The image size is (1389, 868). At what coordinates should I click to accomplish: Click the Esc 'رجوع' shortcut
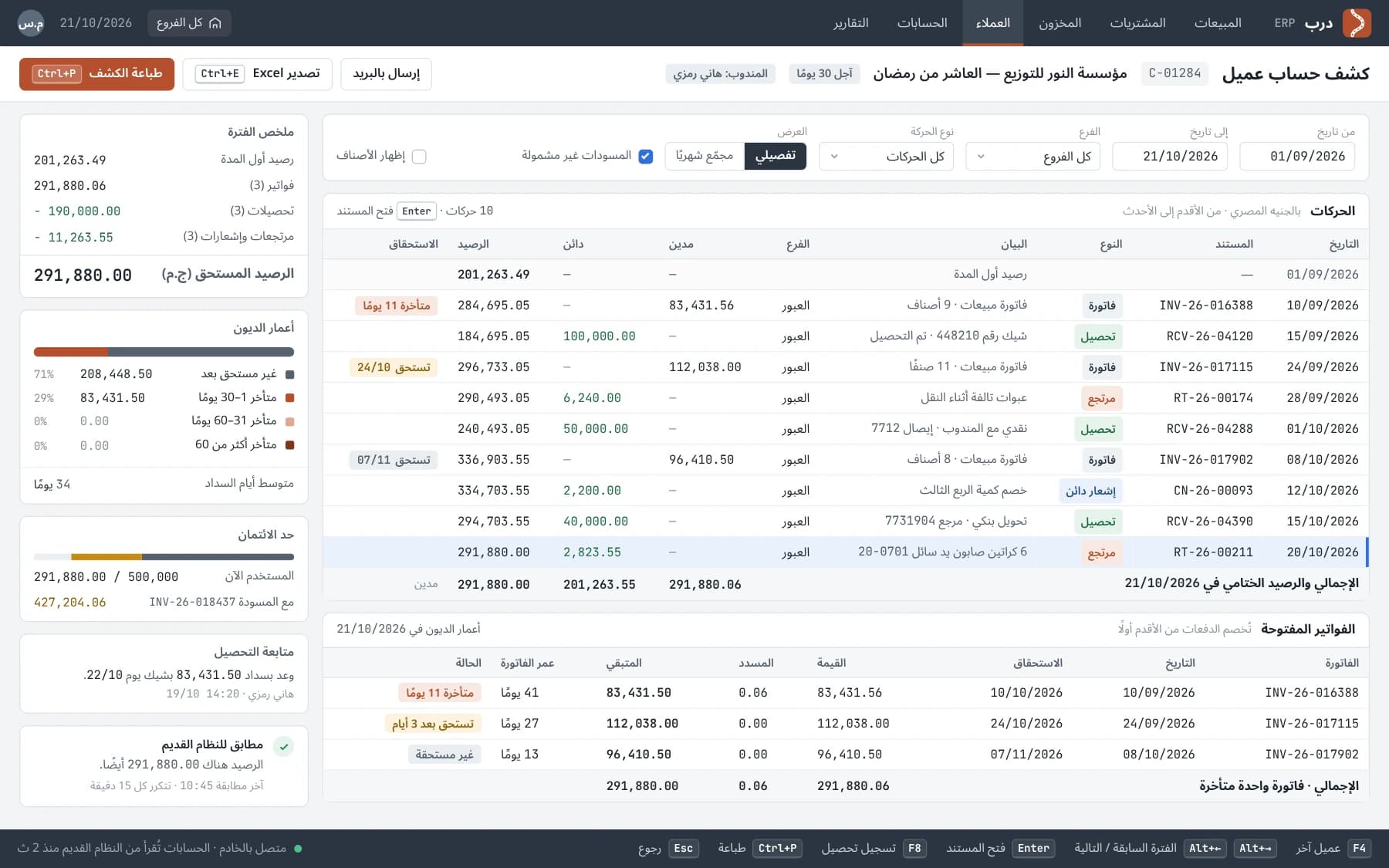[668, 849]
